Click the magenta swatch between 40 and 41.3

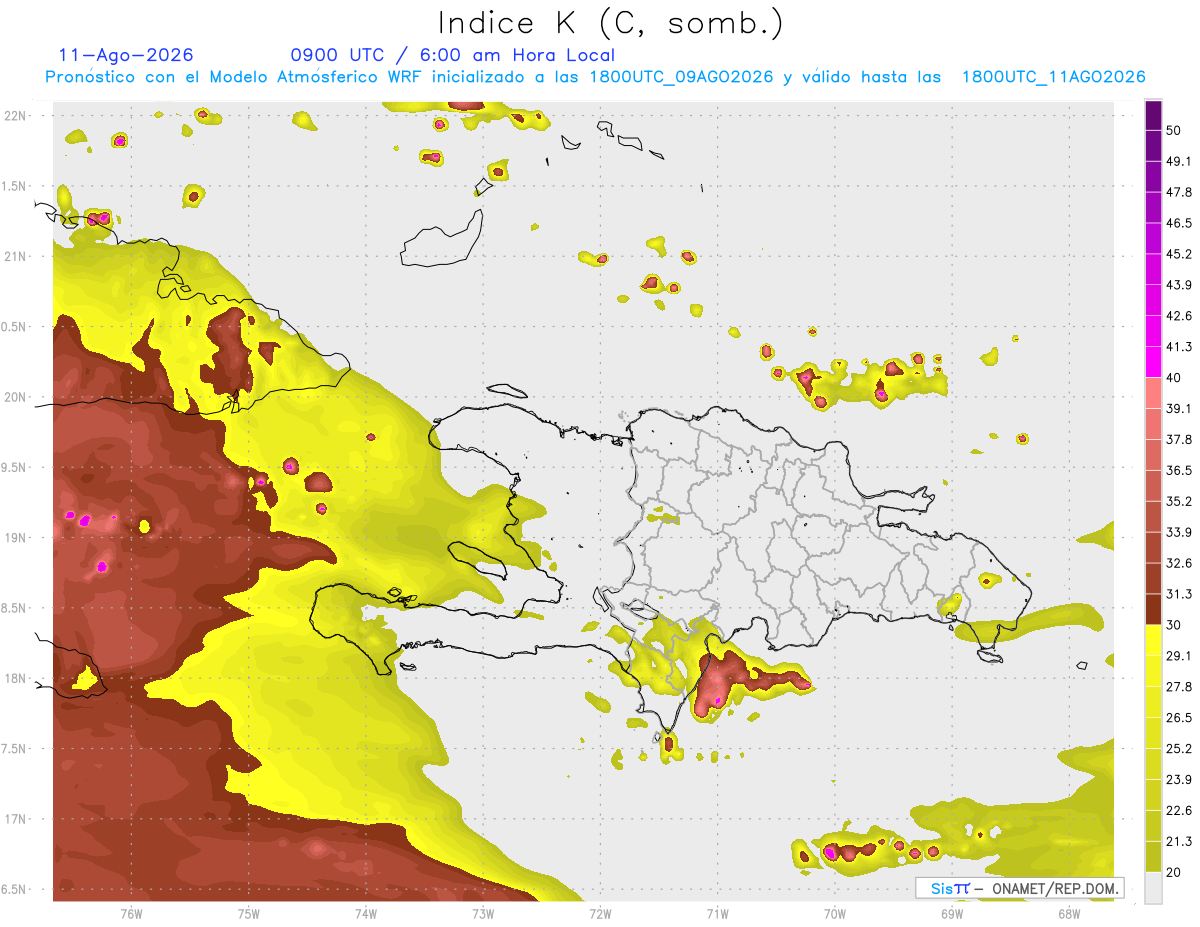(1153, 362)
